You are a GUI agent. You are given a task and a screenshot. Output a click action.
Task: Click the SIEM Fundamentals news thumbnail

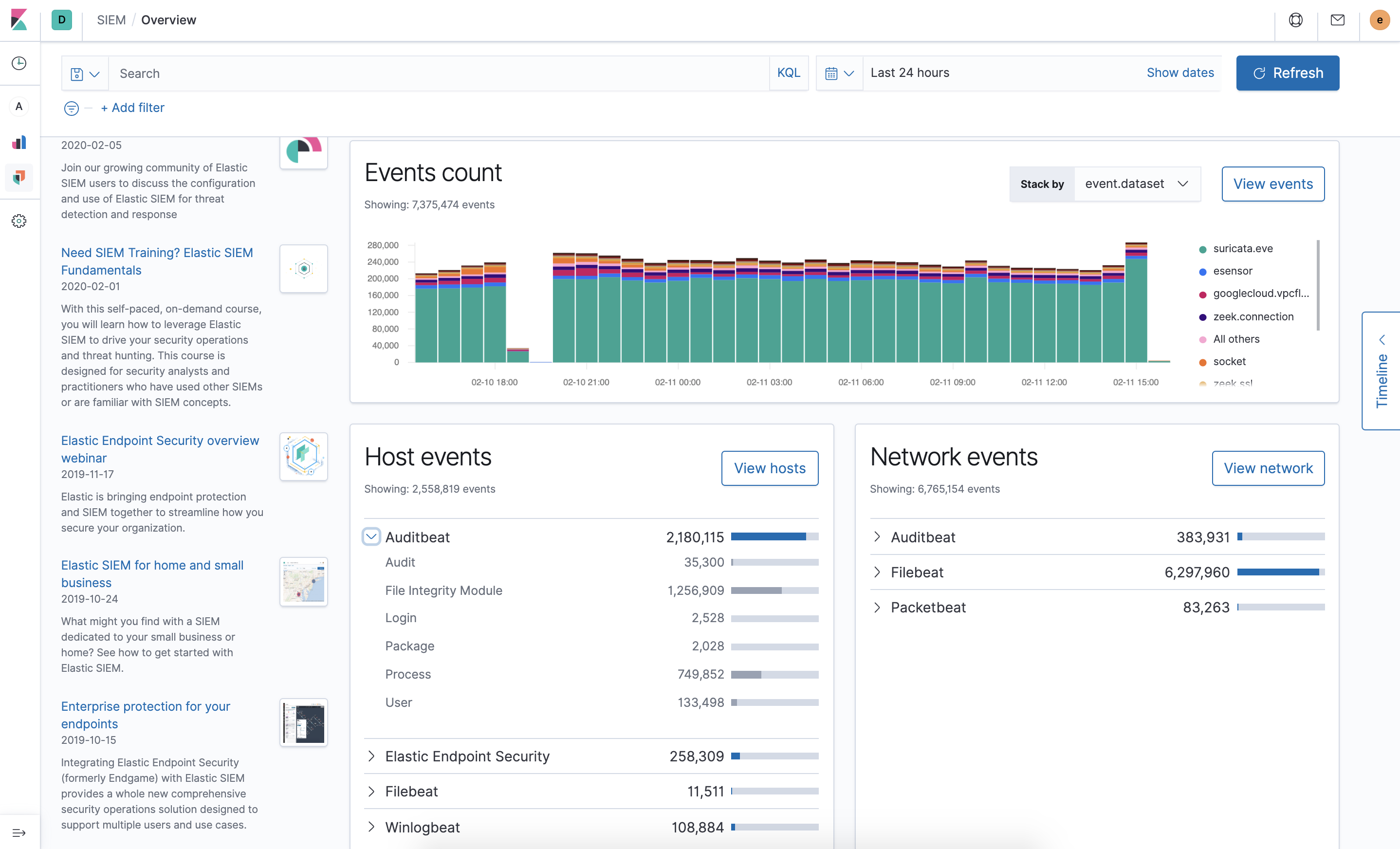[x=303, y=268]
